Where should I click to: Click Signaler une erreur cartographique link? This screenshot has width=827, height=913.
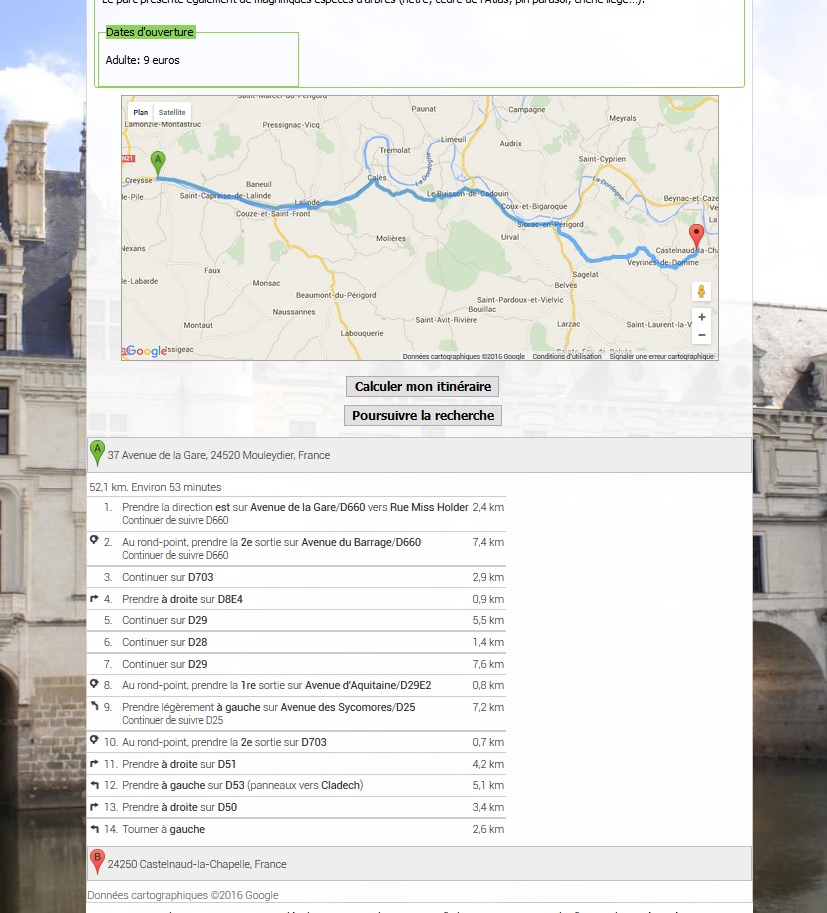[661, 356]
